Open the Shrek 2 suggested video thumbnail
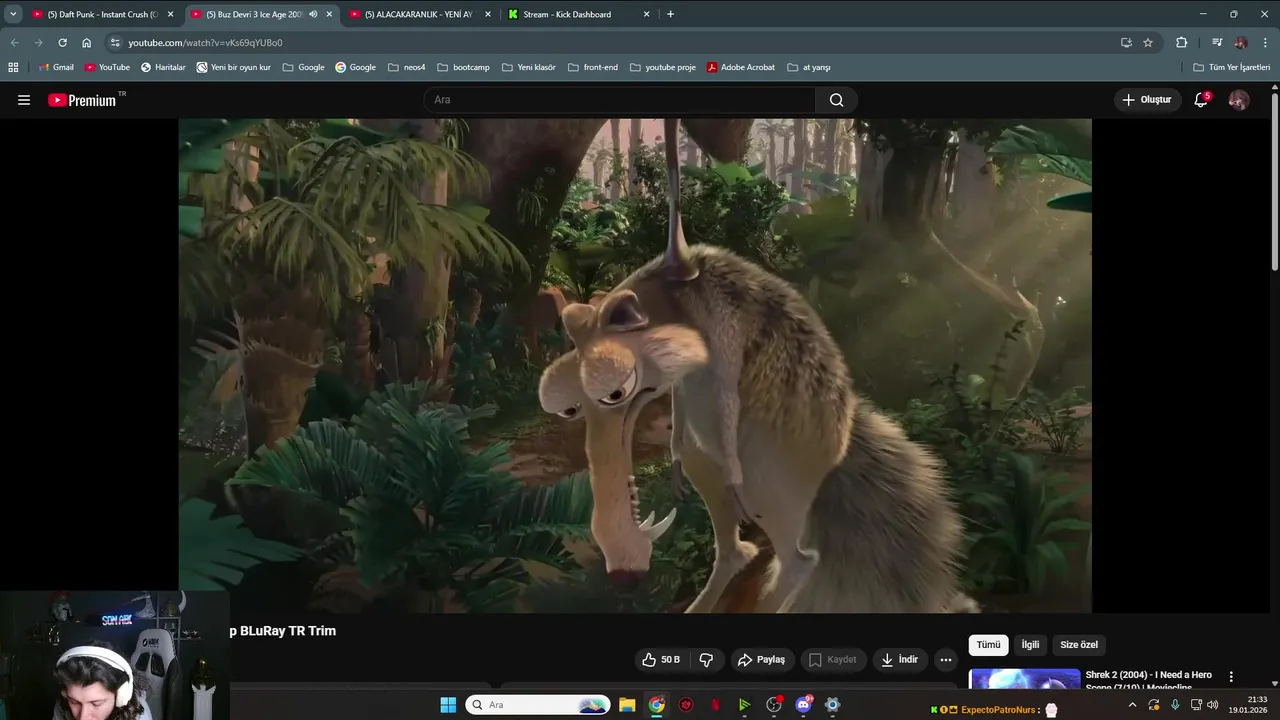This screenshot has width=1280, height=720. 1024,679
